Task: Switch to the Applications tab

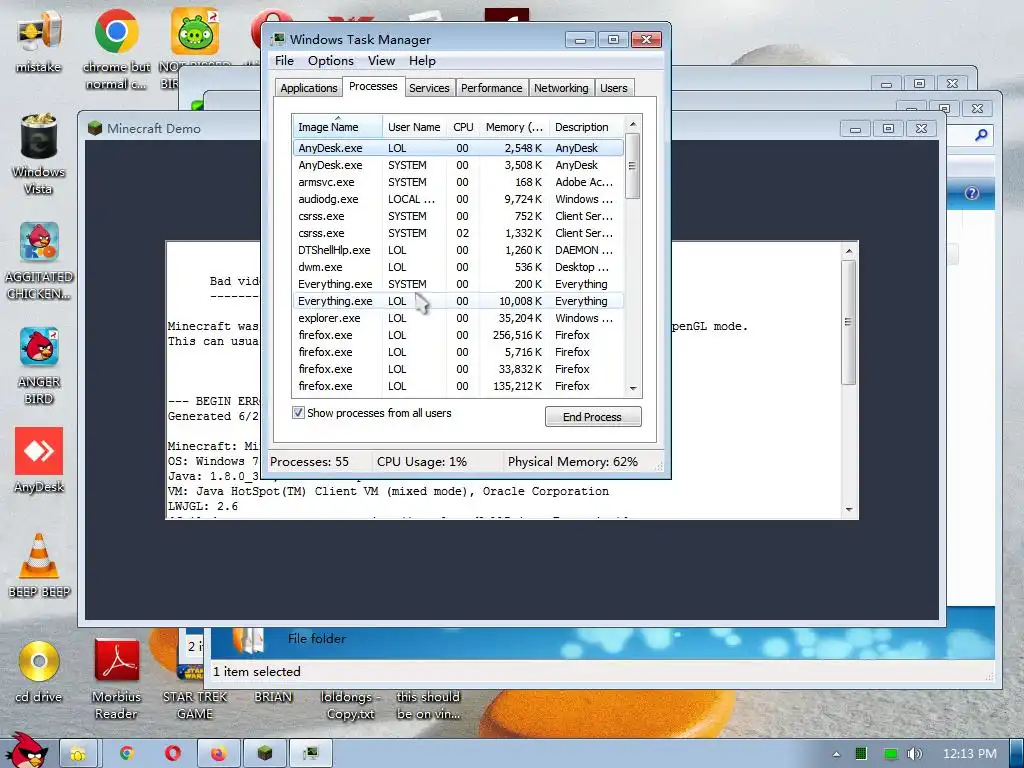Action: (308, 88)
